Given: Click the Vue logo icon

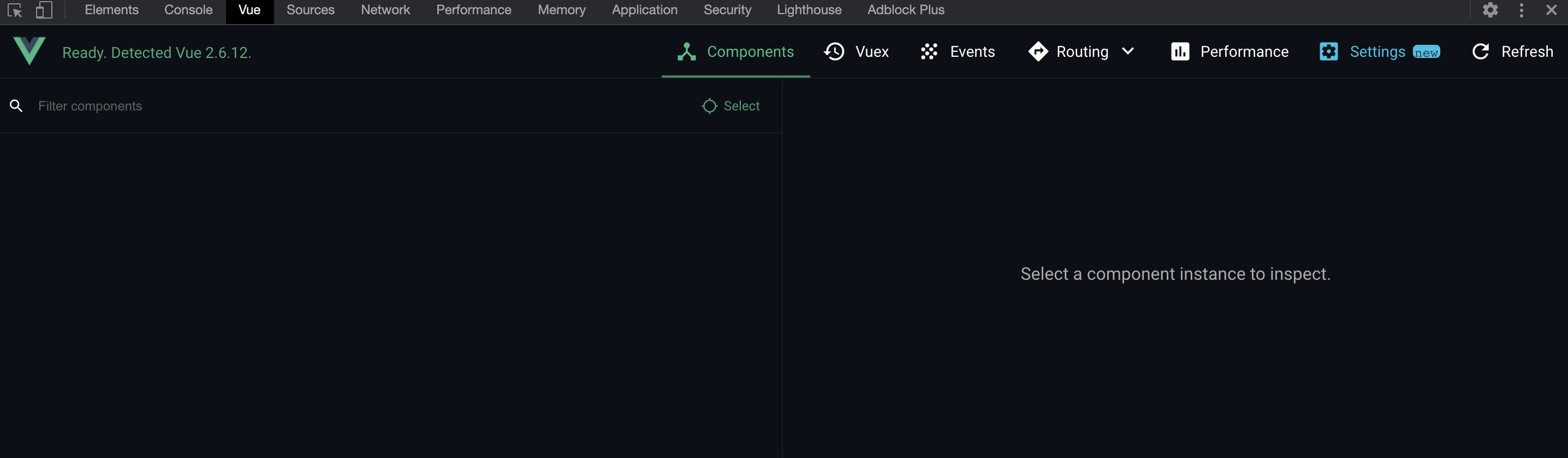Looking at the screenshot, I should tap(29, 51).
